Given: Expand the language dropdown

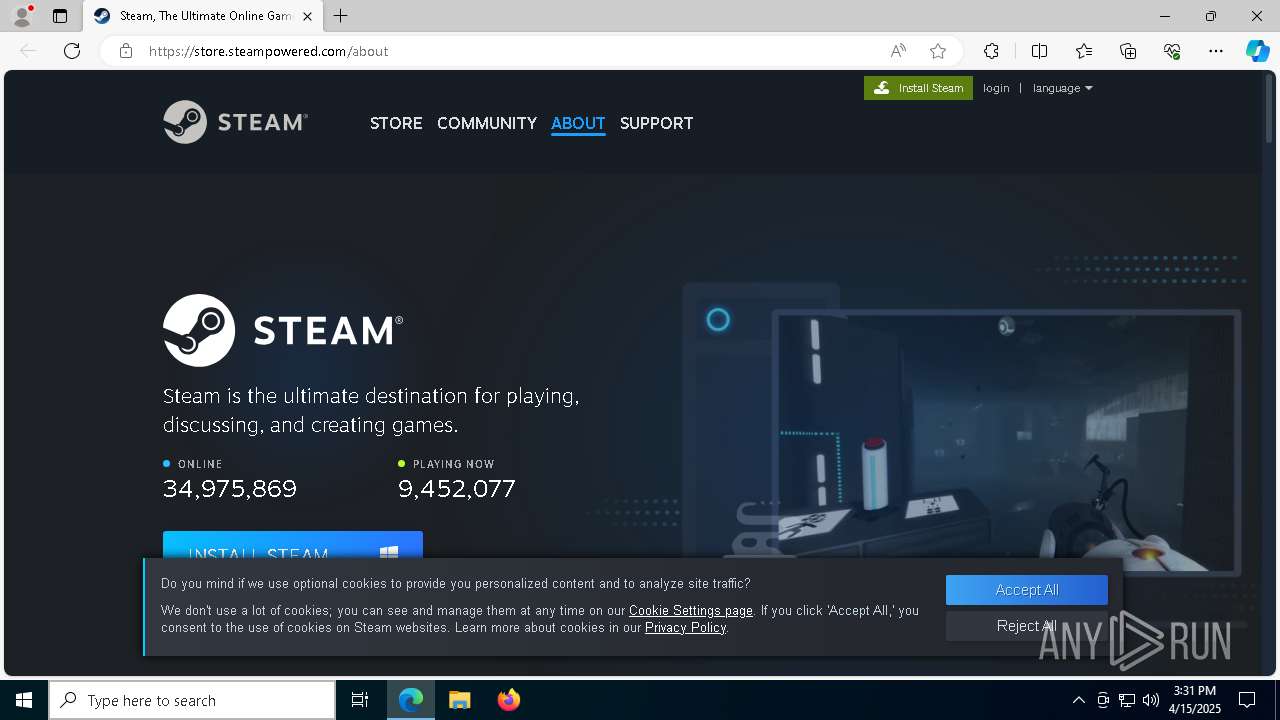Looking at the screenshot, I should tap(1062, 88).
